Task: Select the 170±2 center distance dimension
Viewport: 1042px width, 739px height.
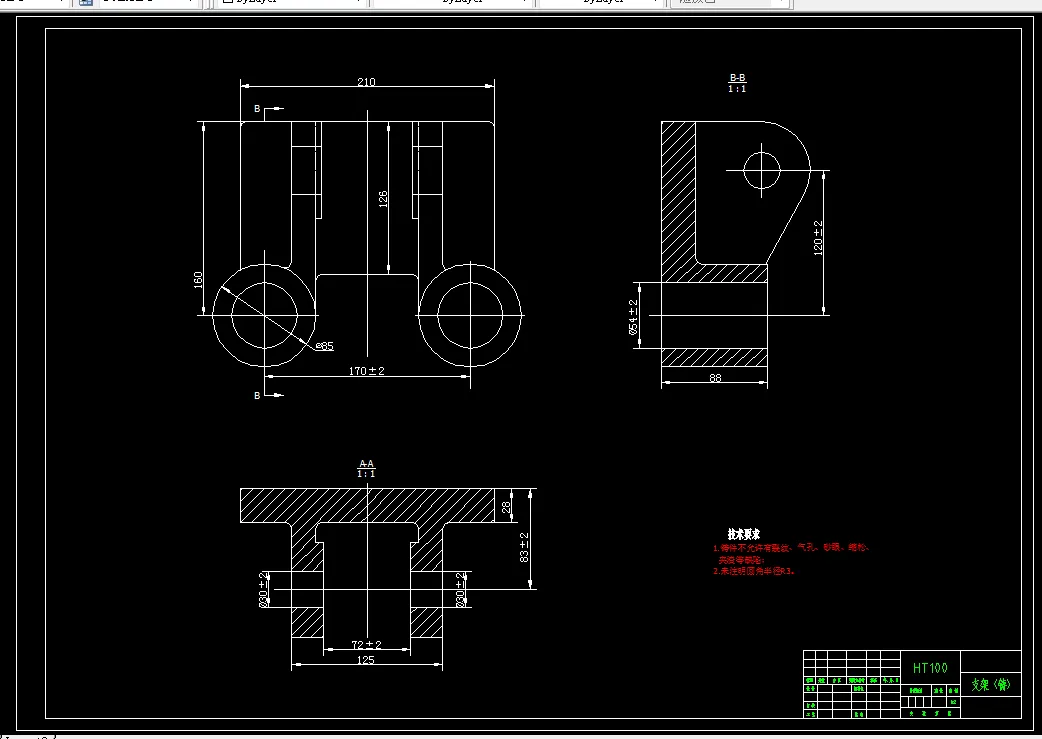Action: tap(367, 371)
